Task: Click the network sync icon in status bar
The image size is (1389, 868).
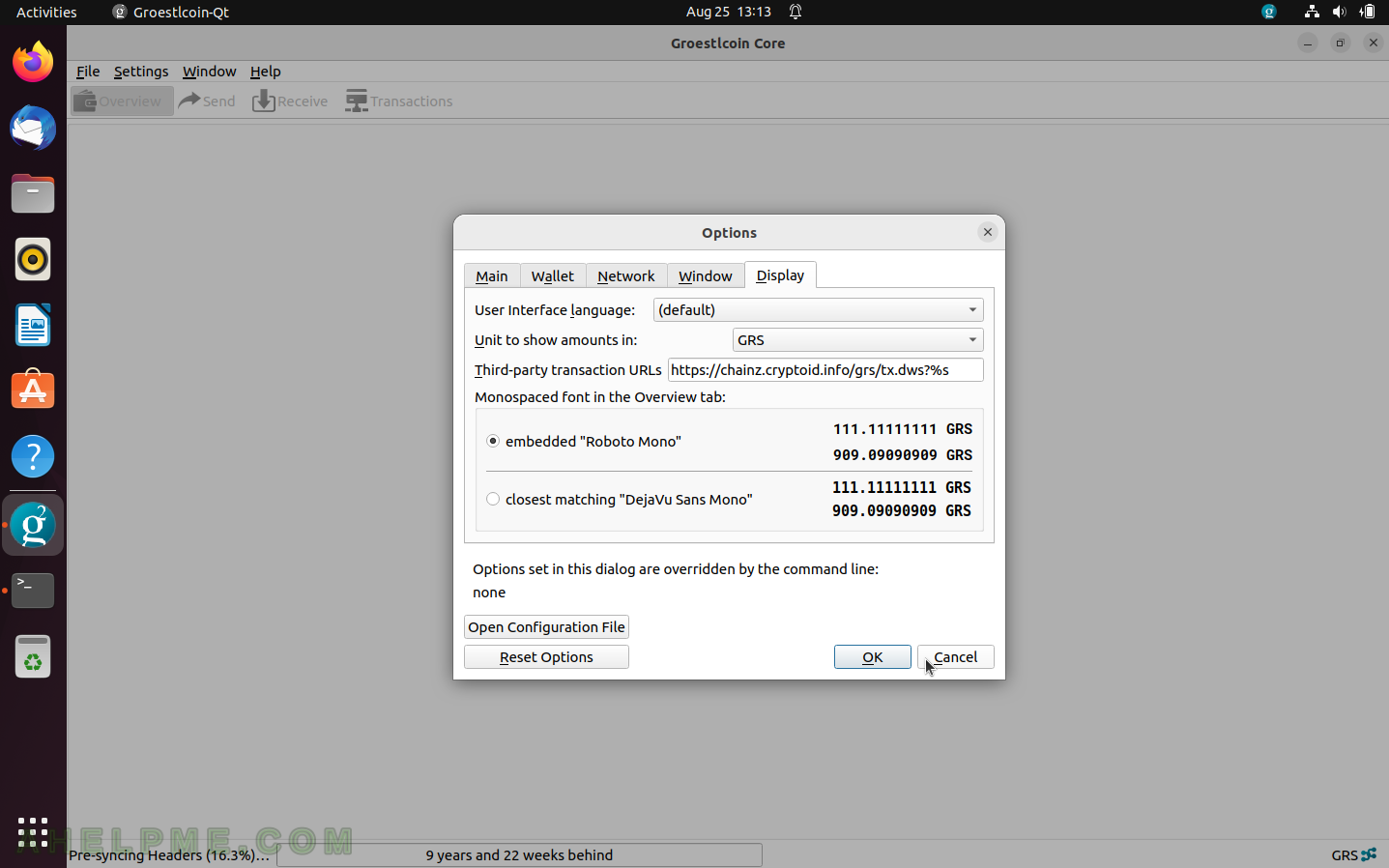Action: (x=1369, y=854)
